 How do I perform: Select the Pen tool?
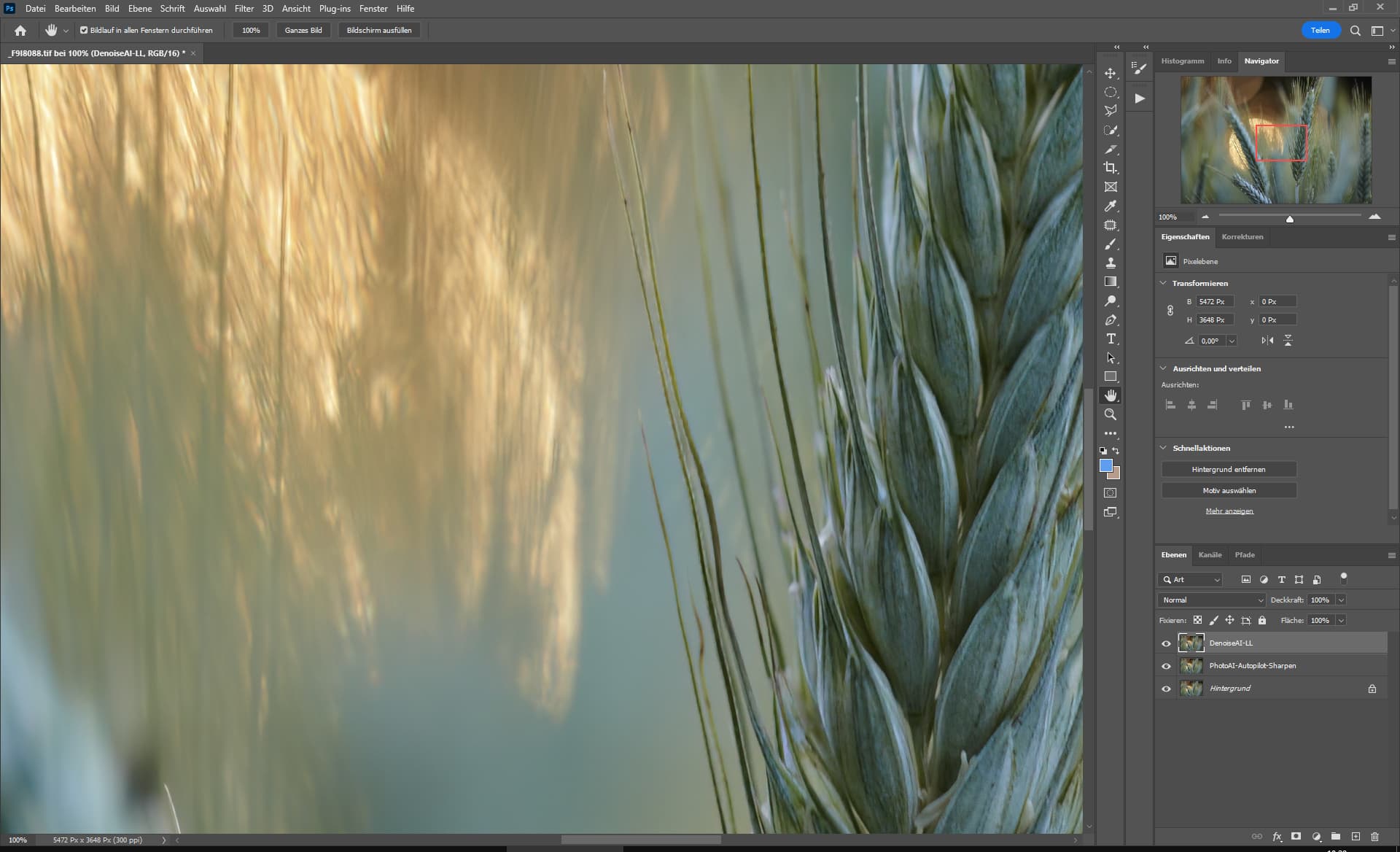[x=1110, y=319]
